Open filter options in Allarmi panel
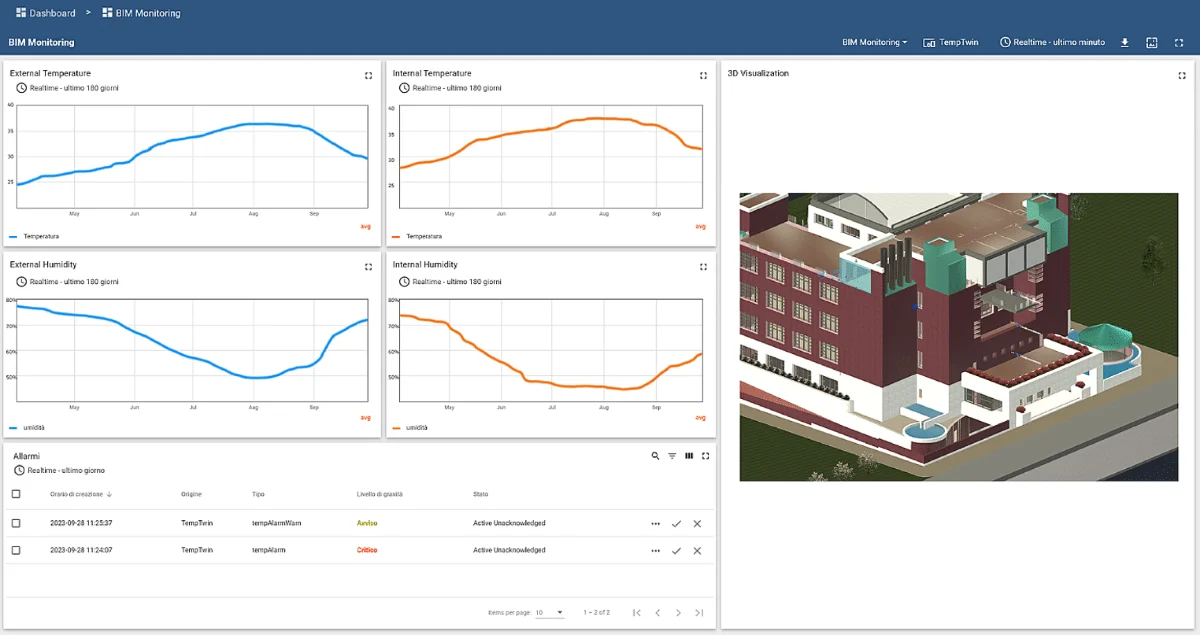Screen dimensions: 1200x635 (x=672, y=456)
